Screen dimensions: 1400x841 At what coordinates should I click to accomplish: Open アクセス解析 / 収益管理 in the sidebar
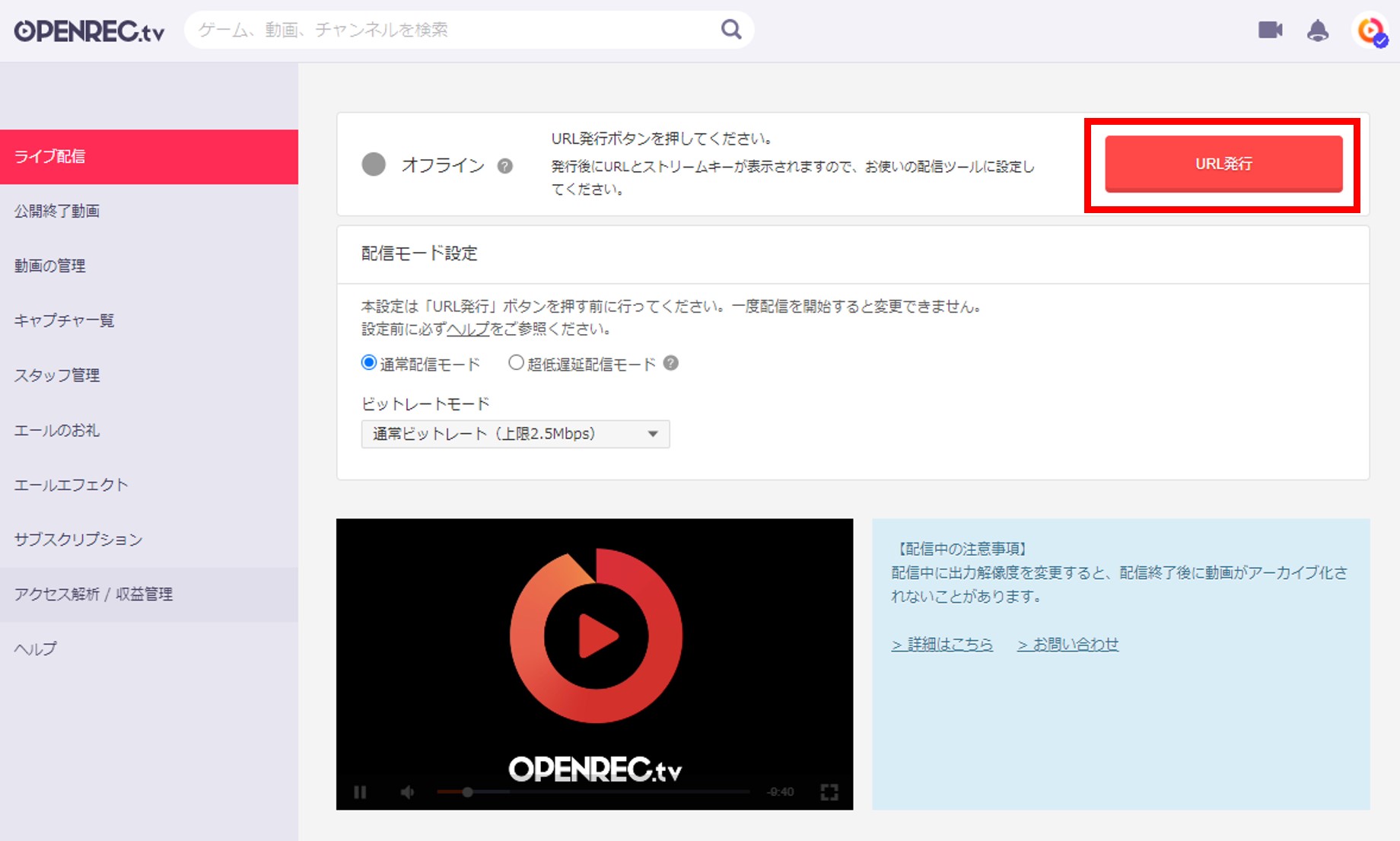click(x=149, y=594)
